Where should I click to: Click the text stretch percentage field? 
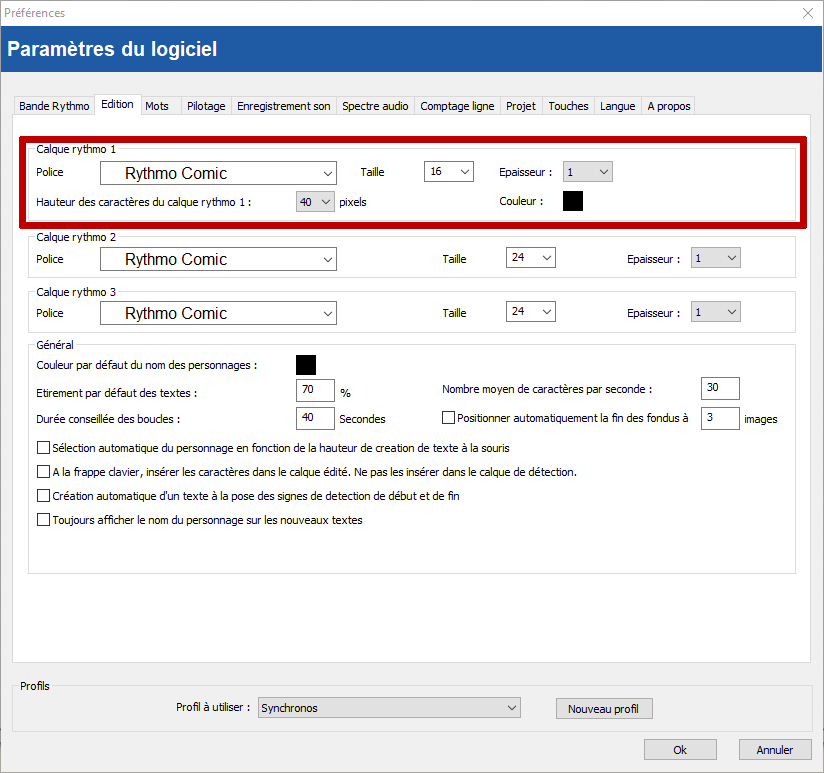[x=315, y=390]
